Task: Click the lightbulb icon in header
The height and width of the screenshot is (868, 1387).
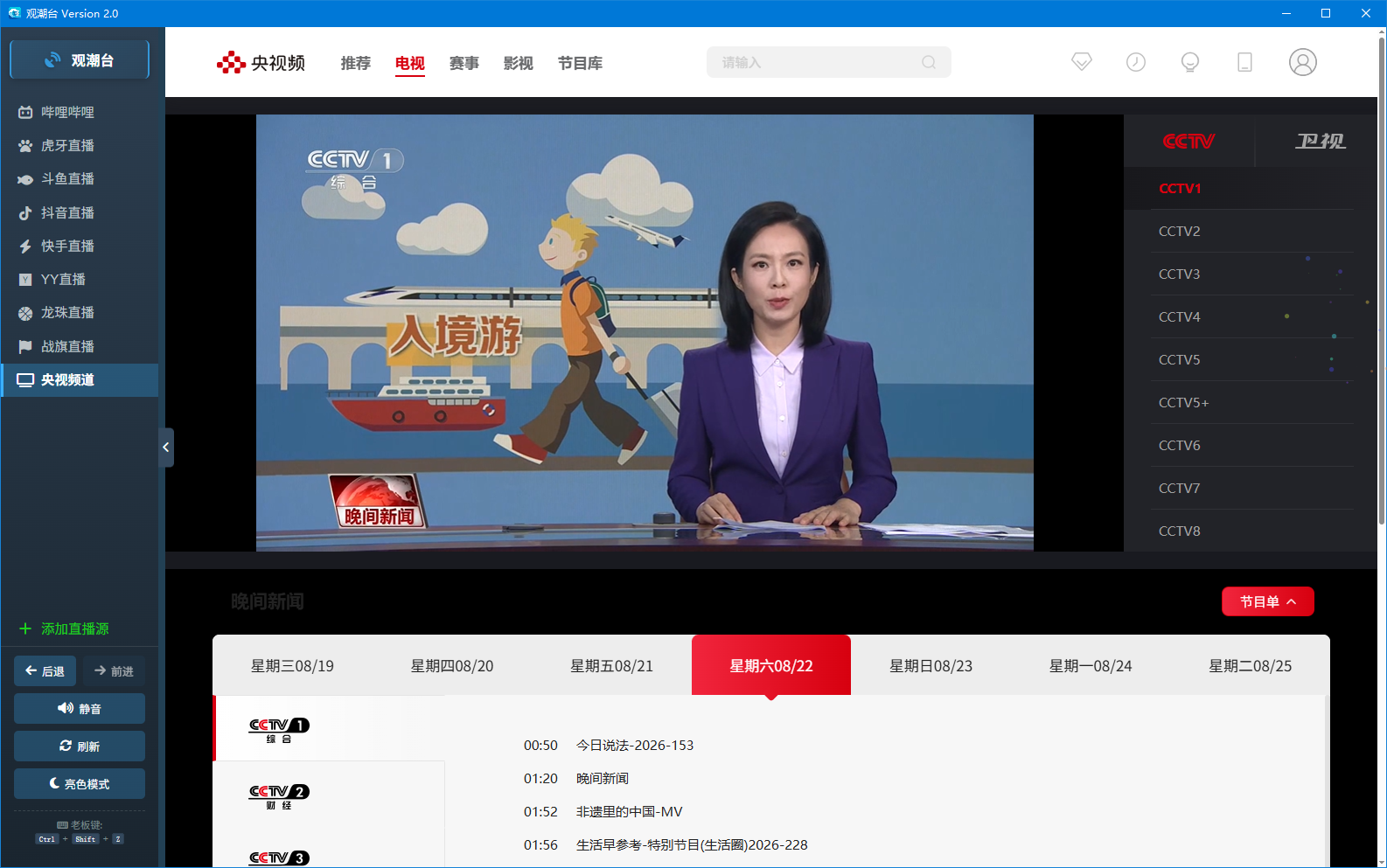Action: coord(1190,62)
